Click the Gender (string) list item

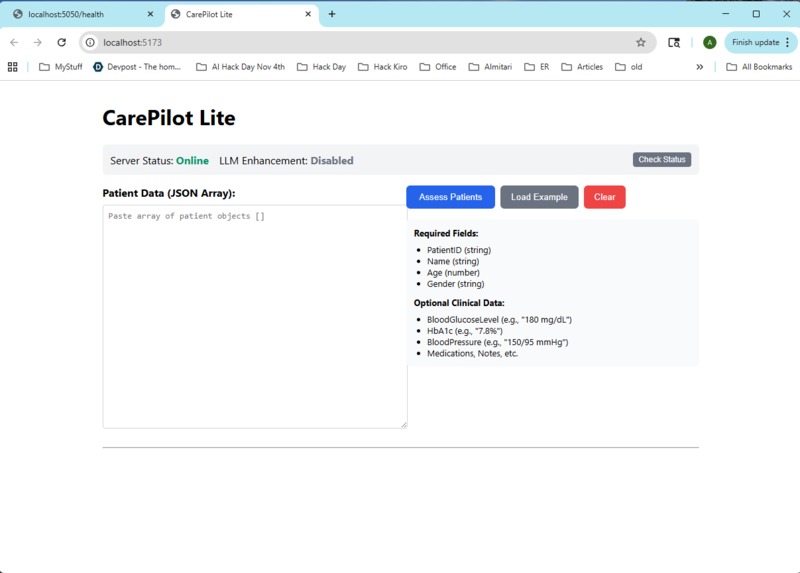[x=456, y=284]
